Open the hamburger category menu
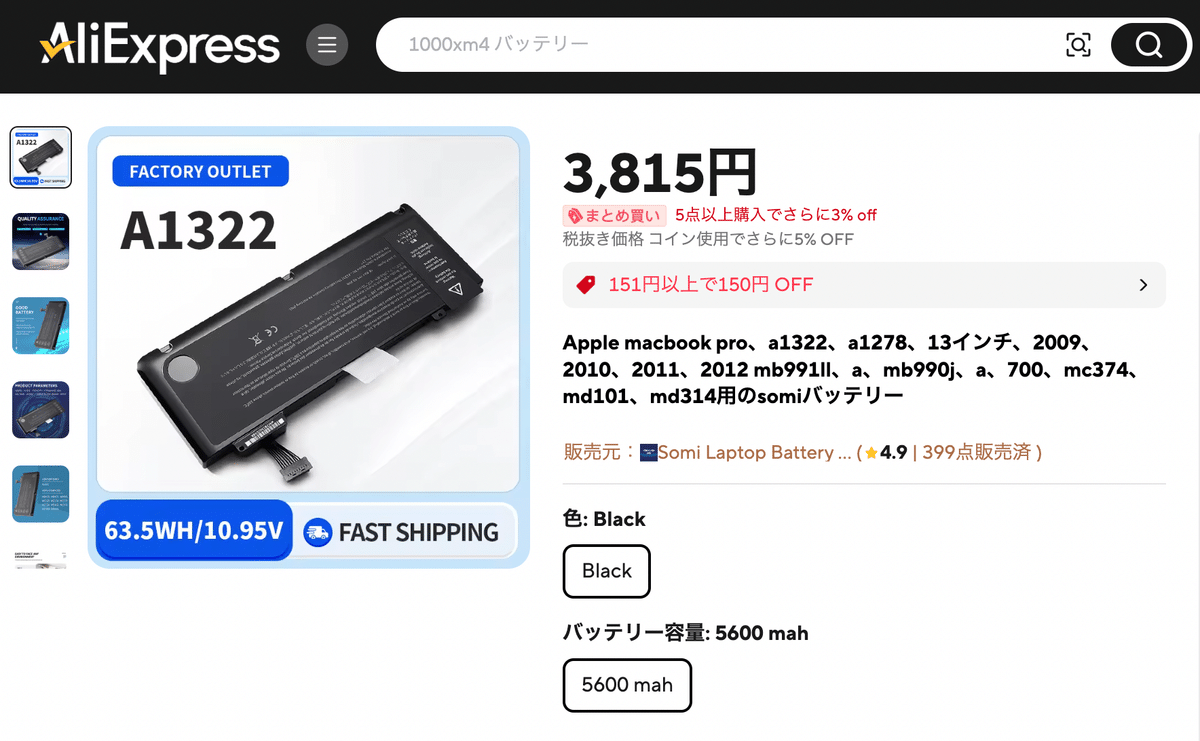 pyautogui.click(x=326, y=45)
